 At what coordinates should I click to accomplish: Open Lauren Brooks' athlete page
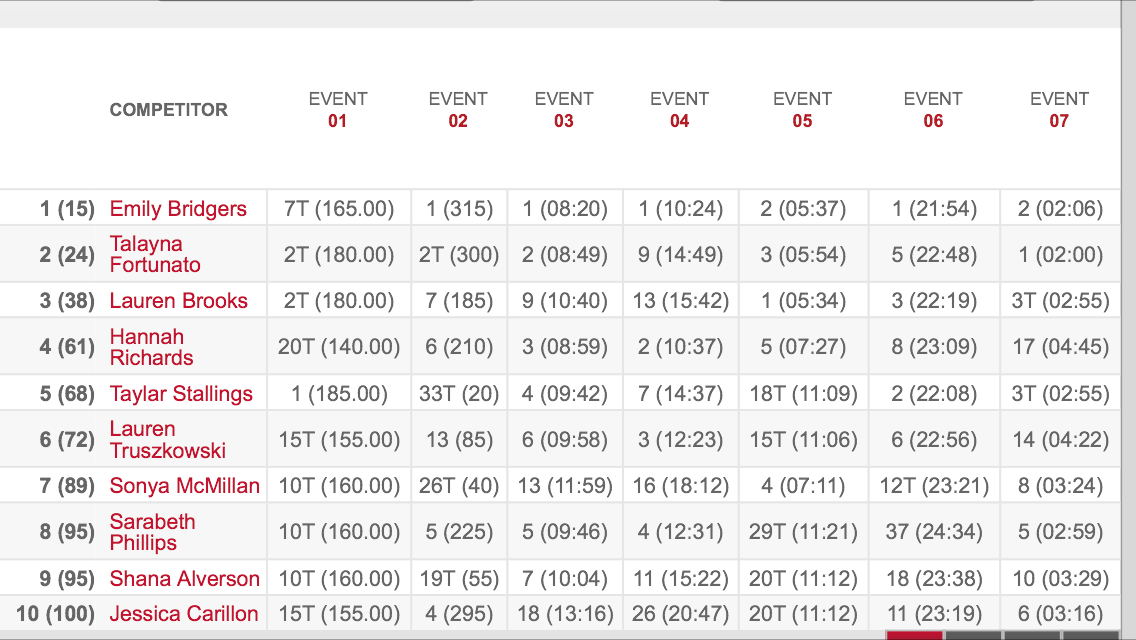[178, 301]
